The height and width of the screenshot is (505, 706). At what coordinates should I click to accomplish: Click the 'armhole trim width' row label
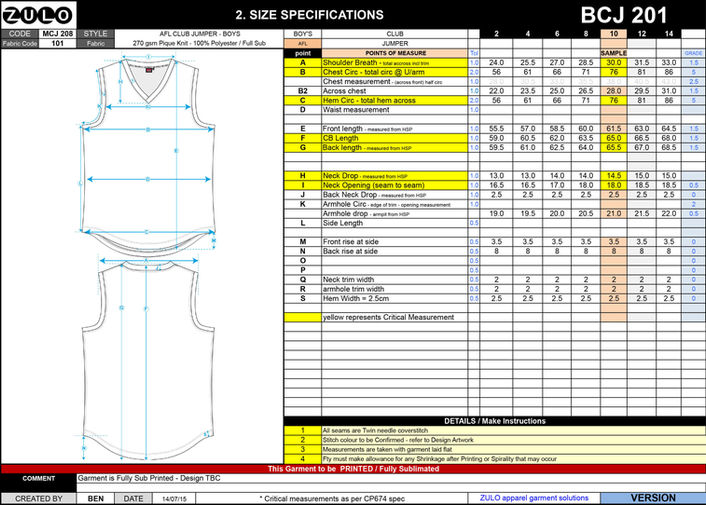(395, 289)
